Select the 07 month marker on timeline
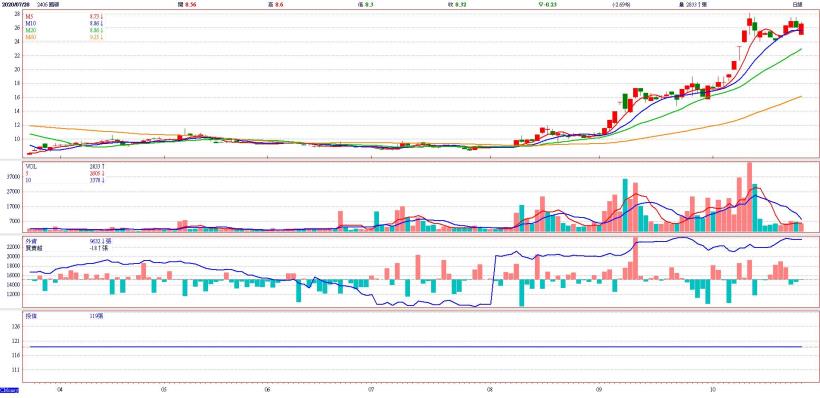 point(371,390)
